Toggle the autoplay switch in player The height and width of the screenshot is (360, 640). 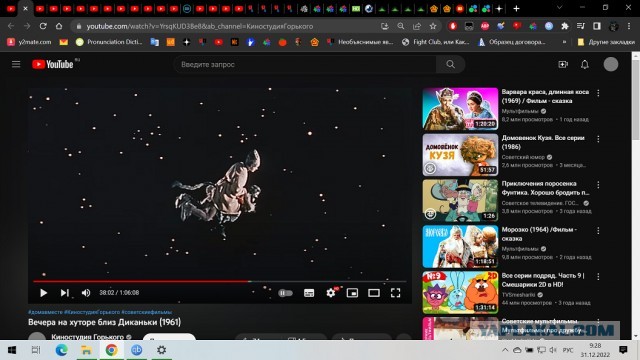(x=285, y=293)
